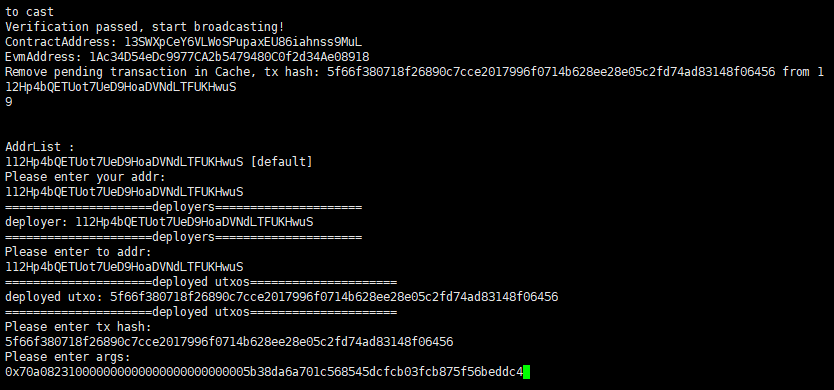Click the 'Please enter tx hash:' line
The image size is (834, 390).
click(x=79, y=327)
